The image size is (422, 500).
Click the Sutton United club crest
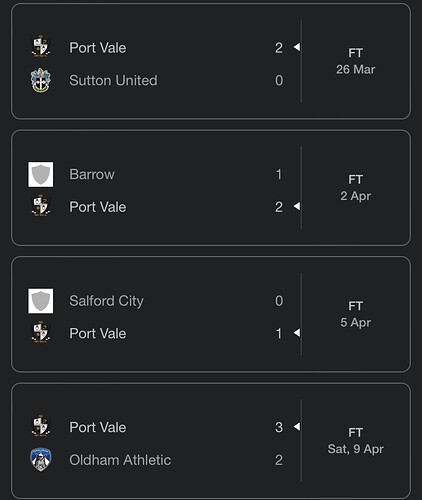[x=41, y=80]
